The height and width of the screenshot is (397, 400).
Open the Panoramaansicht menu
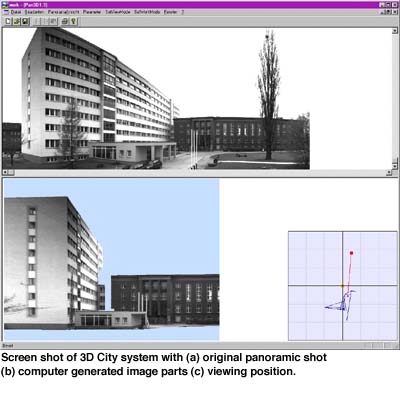[x=64, y=12]
